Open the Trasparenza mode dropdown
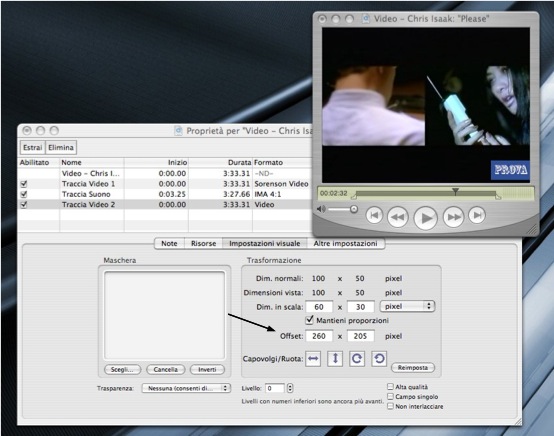This screenshot has width=554, height=436. 186,388
